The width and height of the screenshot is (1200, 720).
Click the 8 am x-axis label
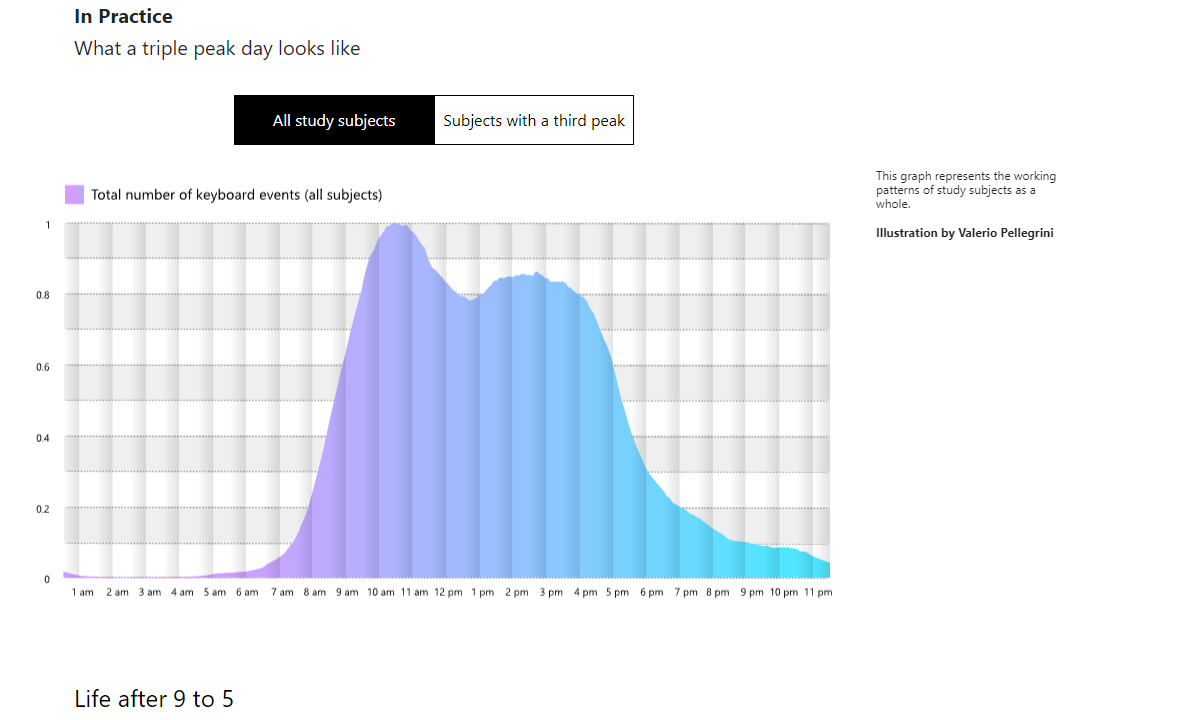click(x=314, y=592)
